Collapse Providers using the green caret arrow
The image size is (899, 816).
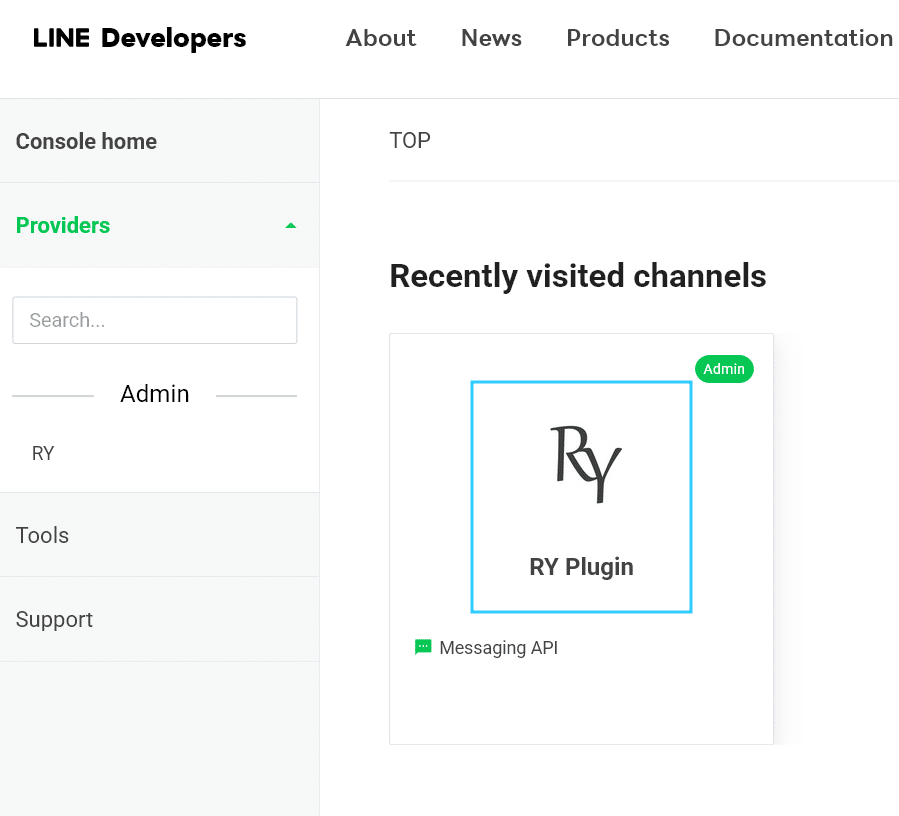point(291,226)
